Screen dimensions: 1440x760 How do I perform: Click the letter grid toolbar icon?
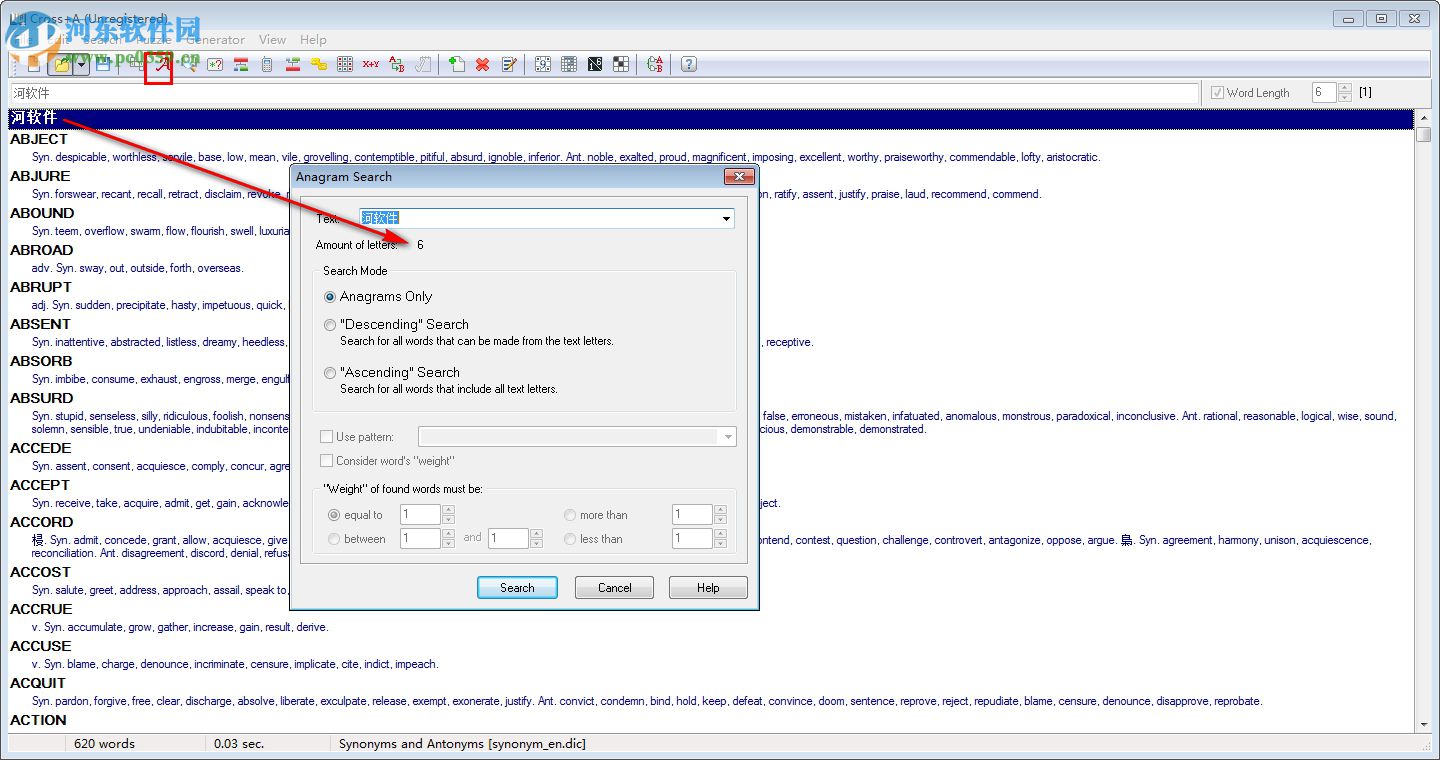click(345, 65)
